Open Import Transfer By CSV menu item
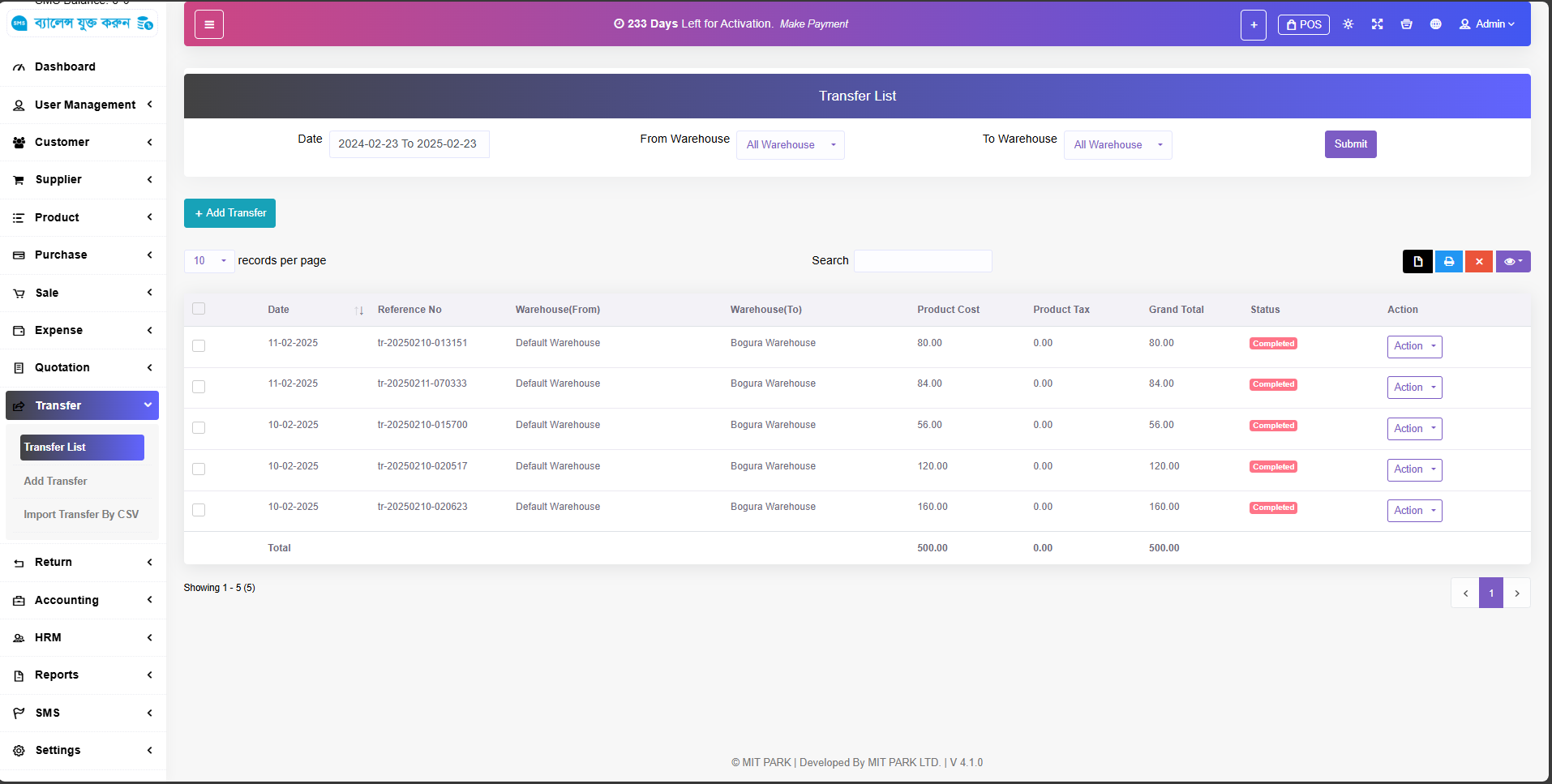Viewport: 1552px width, 784px height. pos(81,515)
